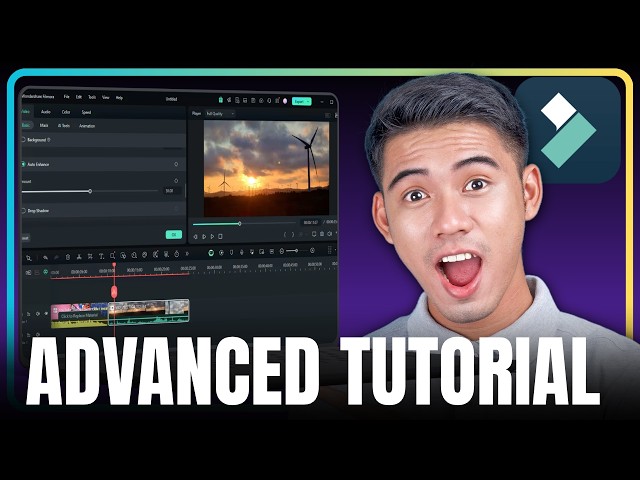This screenshot has height=480, width=640.
Task: Switch to the Audio tab
Action: (46, 112)
